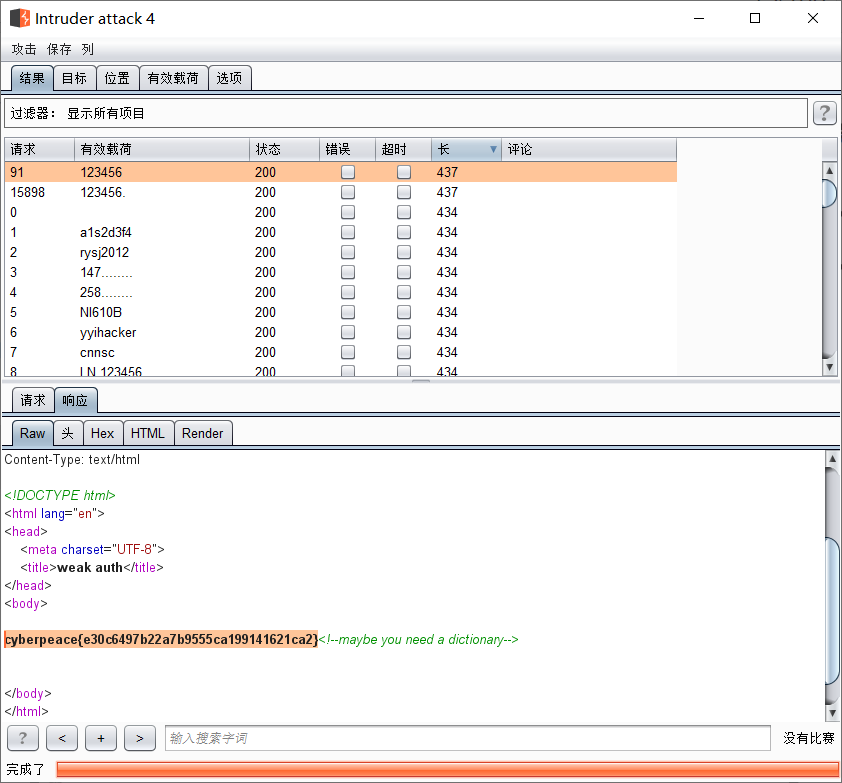
Task: Click response pane scrollbar down arrow
Action: [x=832, y=713]
